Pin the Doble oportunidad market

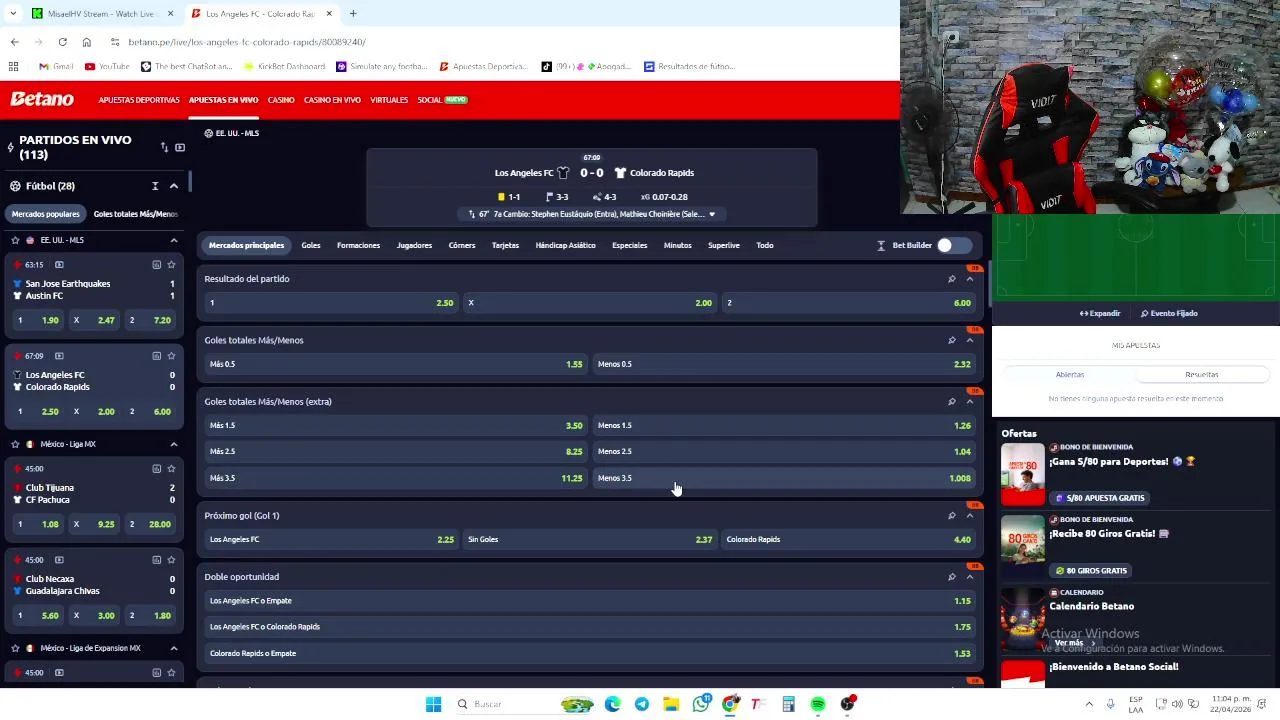[x=951, y=577]
